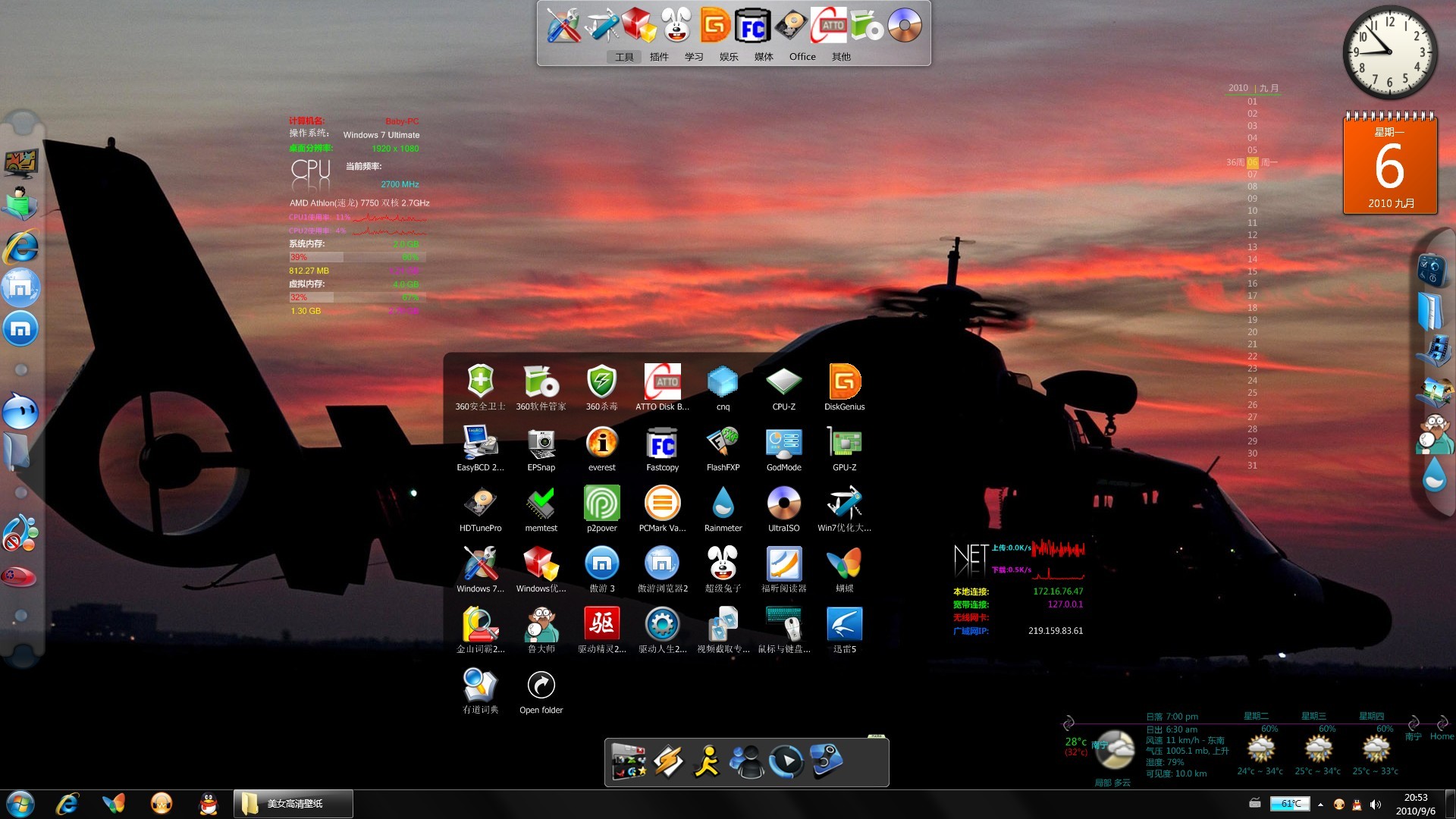Click the analog clock gadget
1456x819 pixels.
[1389, 52]
